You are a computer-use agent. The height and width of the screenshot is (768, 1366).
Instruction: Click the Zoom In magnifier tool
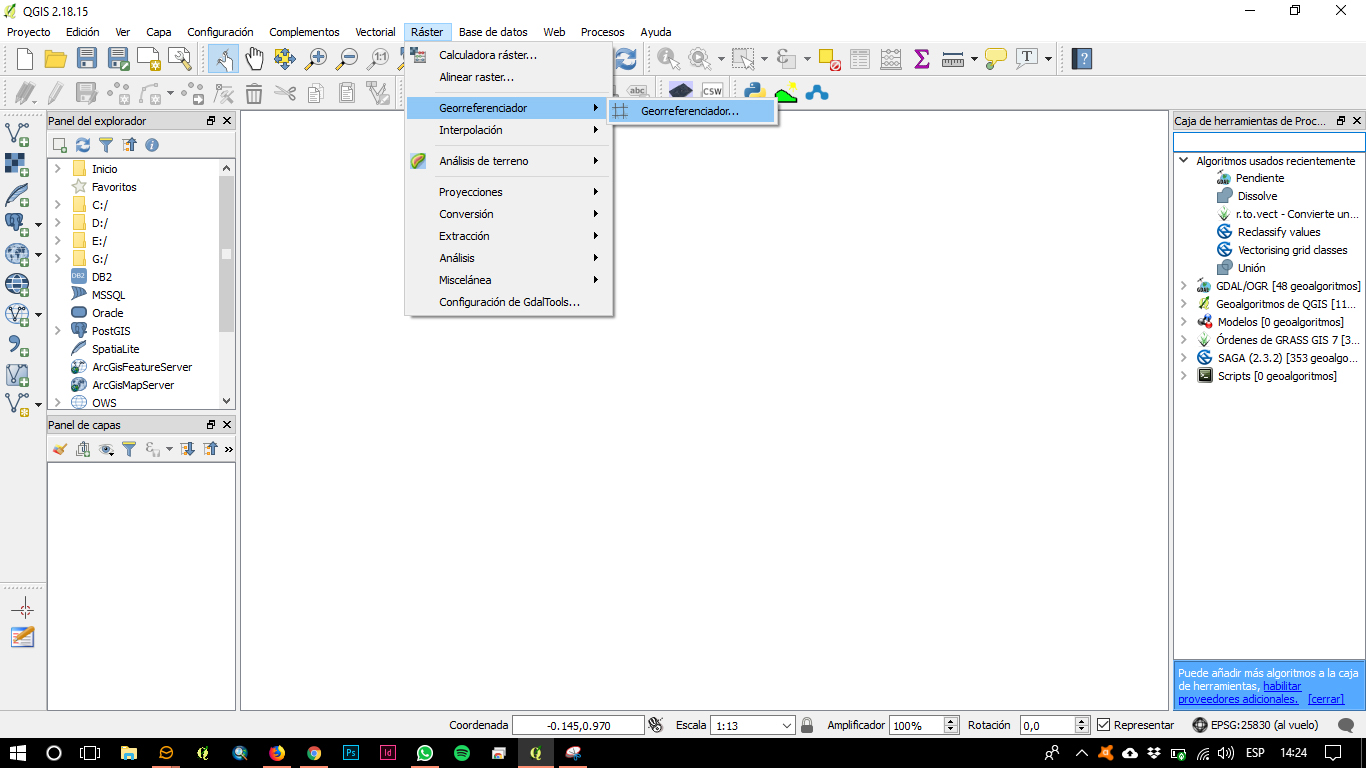click(x=317, y=59)
